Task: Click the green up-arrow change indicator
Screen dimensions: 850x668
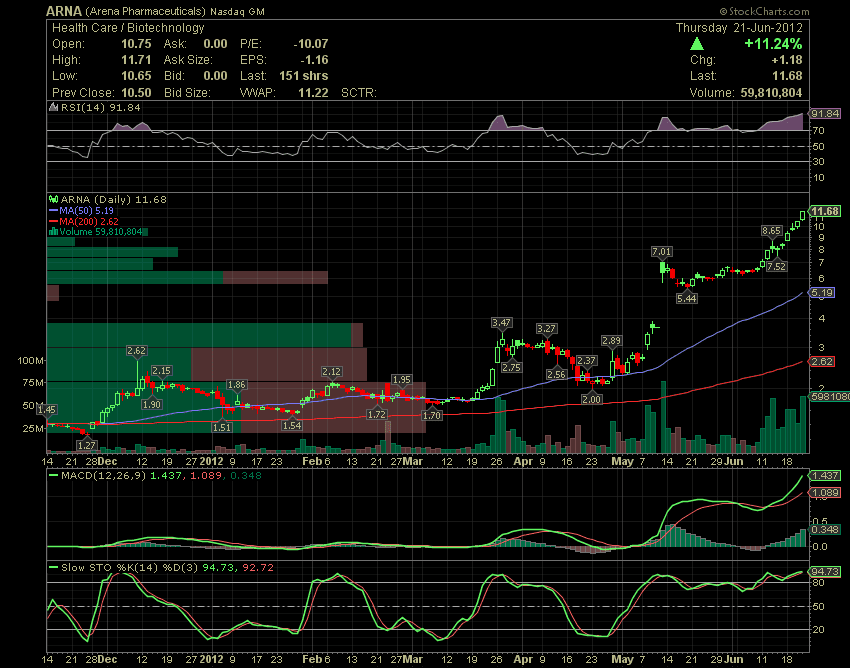Action: (x=697, y=44)
